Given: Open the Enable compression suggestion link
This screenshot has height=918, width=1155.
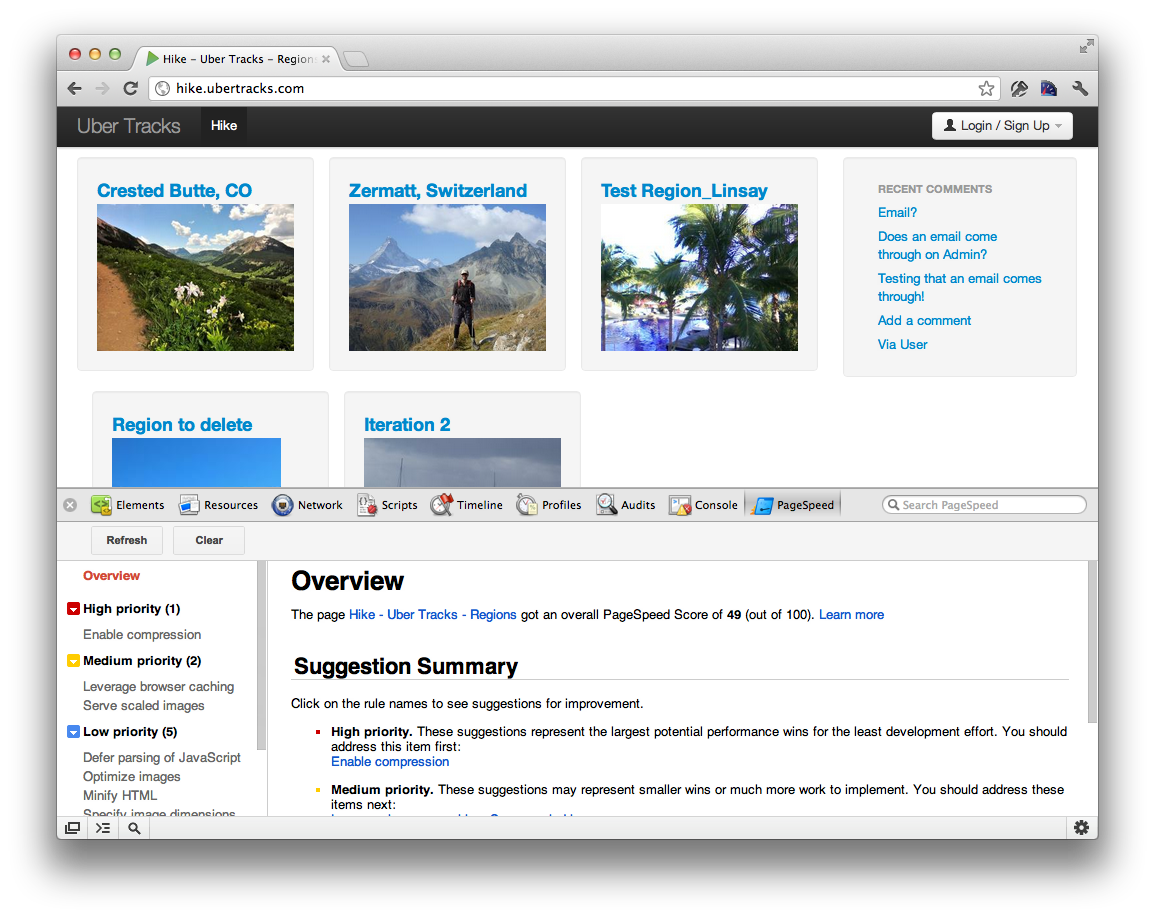Looking at the screenshot, I should coord(390,762).
